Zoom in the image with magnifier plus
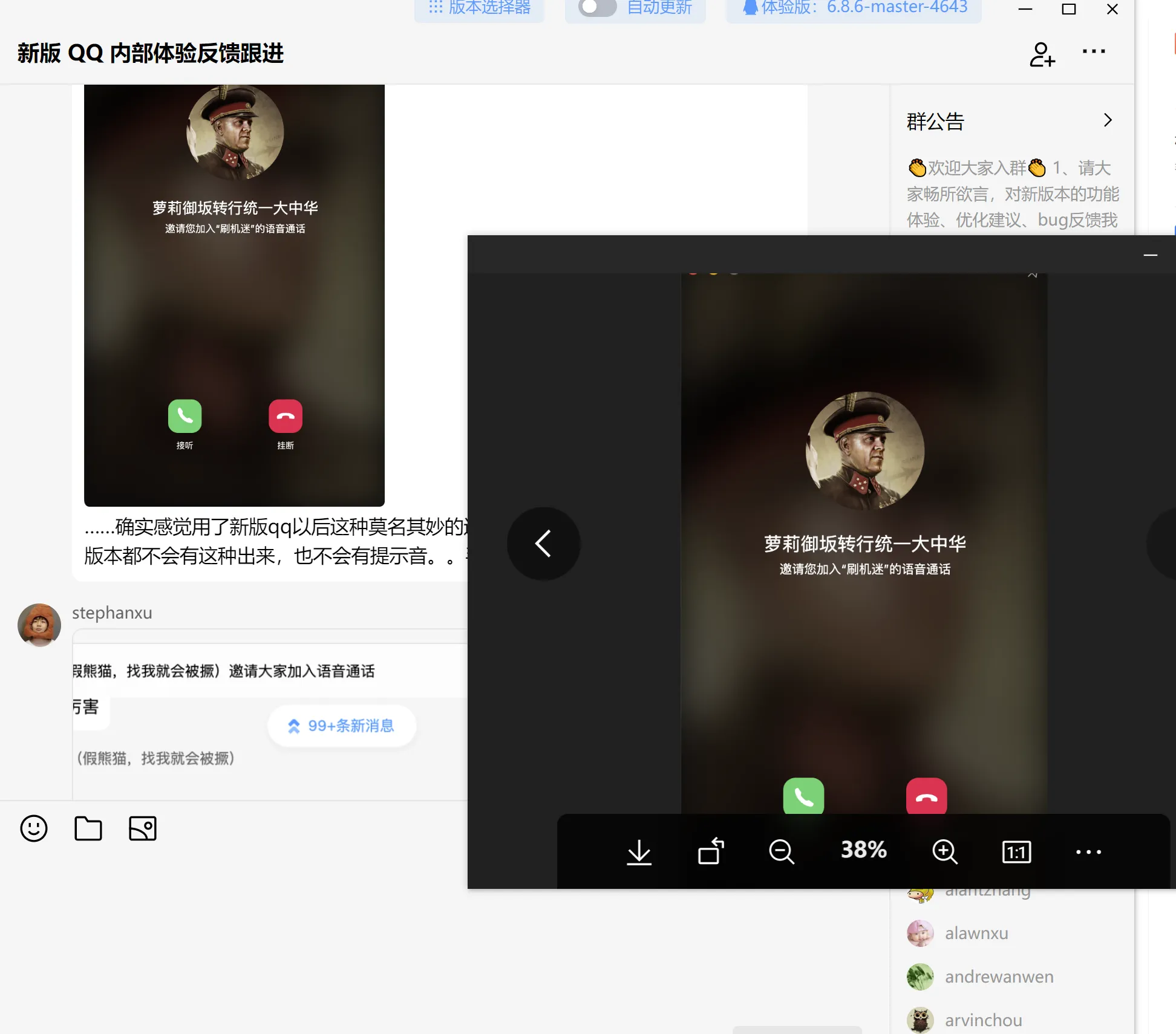1176x1034 pixels. pos(944,852)
